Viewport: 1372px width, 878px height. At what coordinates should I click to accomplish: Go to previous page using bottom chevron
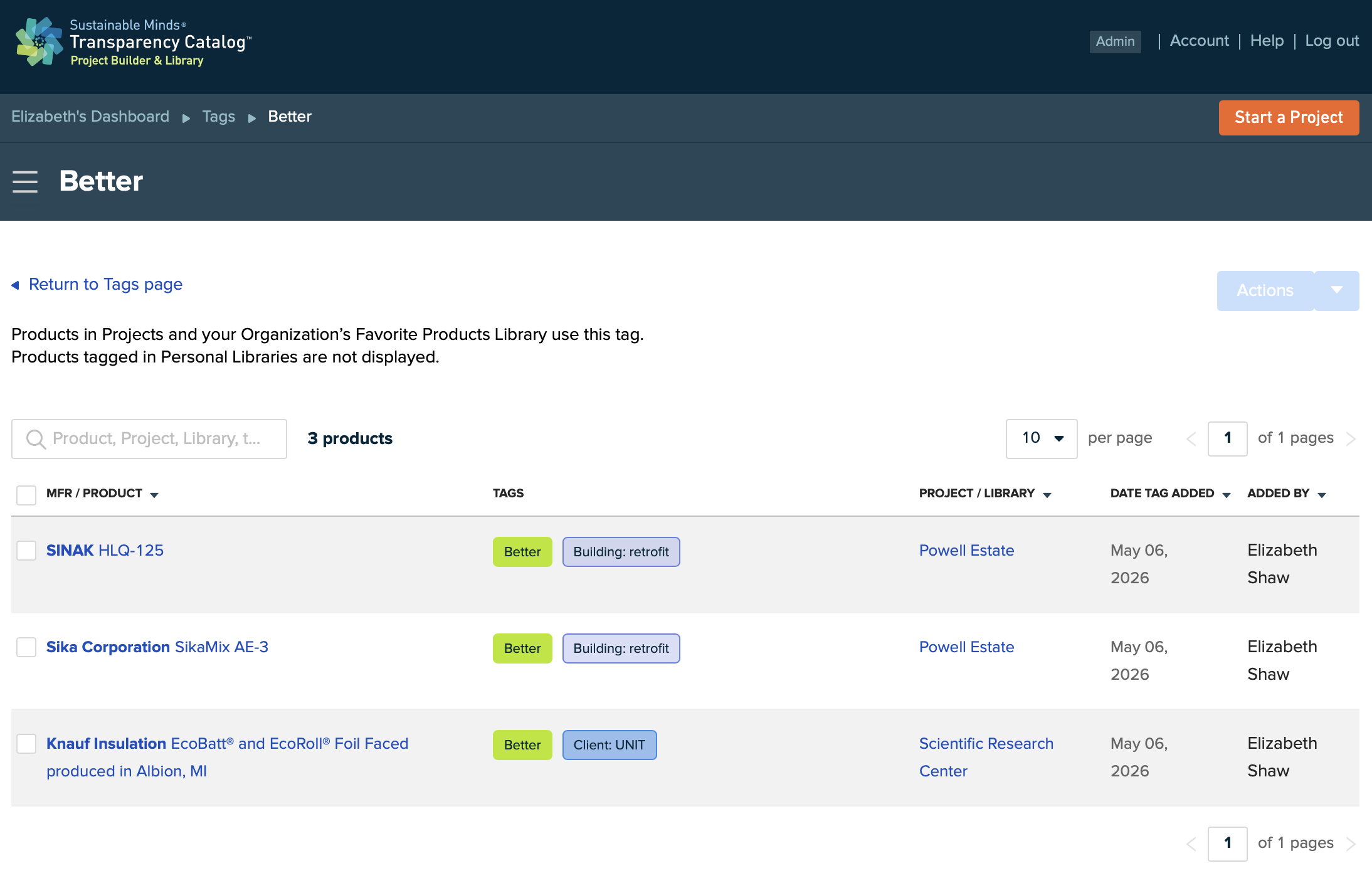1191,844
